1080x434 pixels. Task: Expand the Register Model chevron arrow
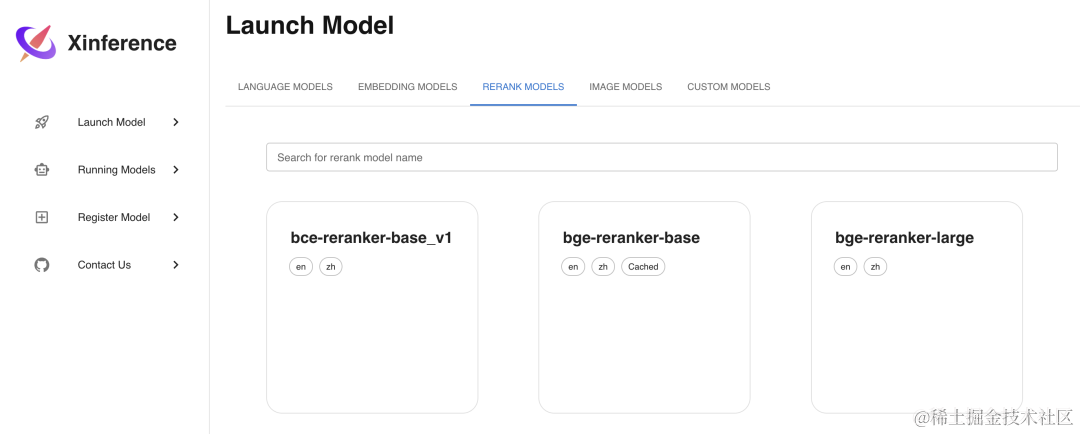(x=176, y=217)
